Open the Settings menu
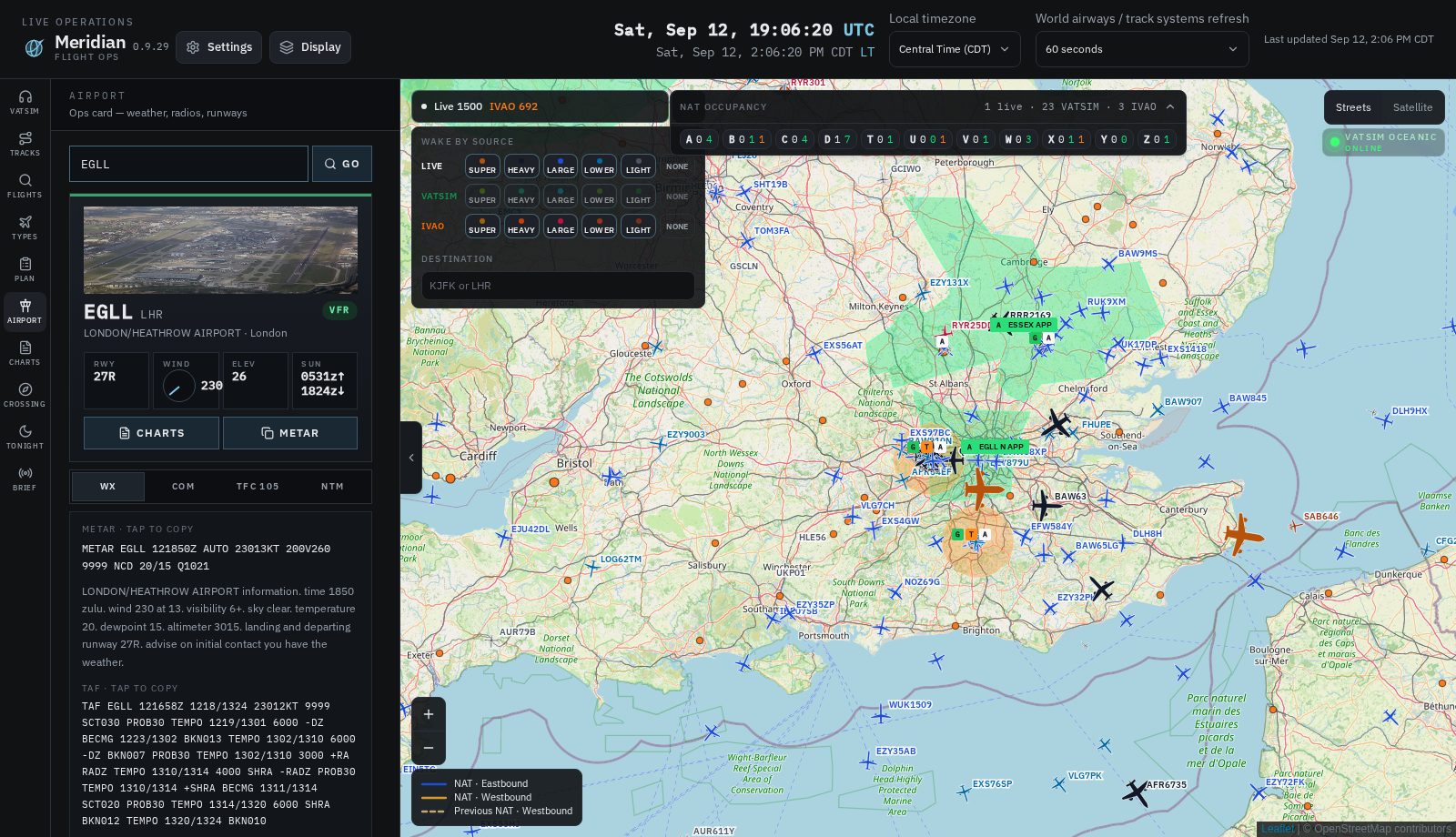The height and width of the screenshot is (837, 1456). point(219,47)
